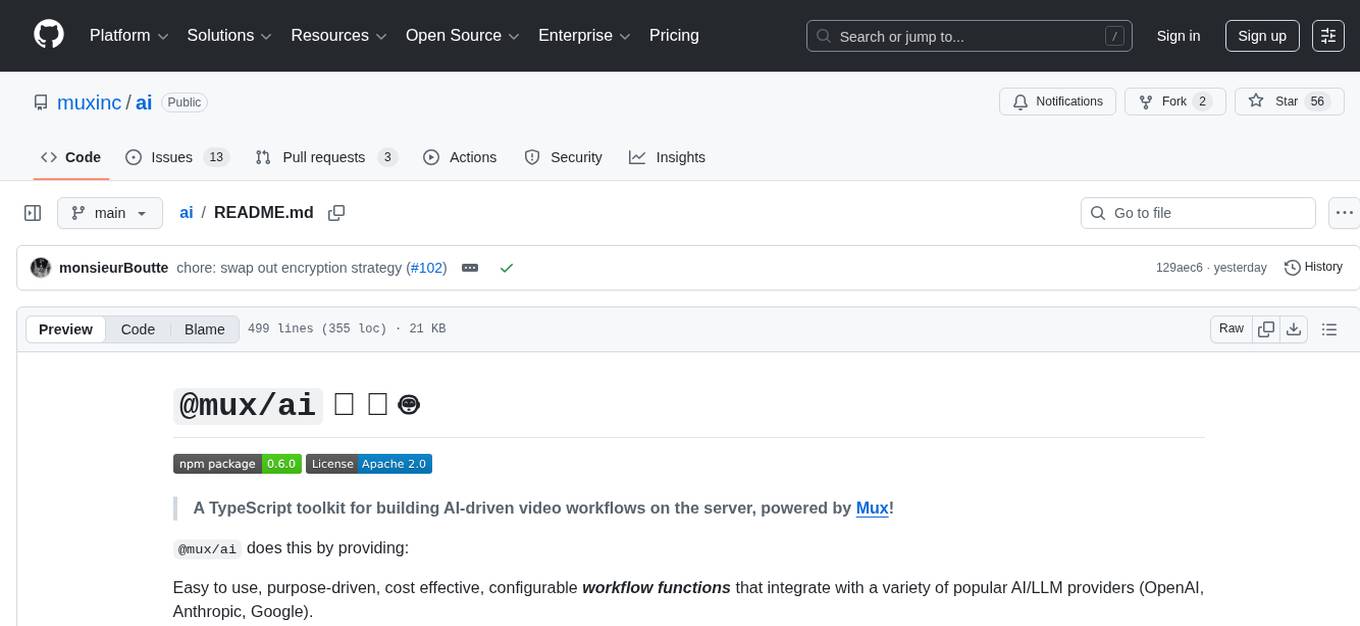Open the main branch dropdown
Screen dimensions: 1360x626
click(109, 213)
